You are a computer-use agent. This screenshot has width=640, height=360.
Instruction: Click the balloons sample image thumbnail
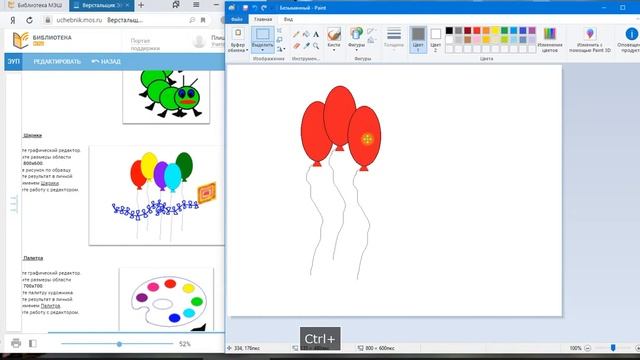[156, 195]
